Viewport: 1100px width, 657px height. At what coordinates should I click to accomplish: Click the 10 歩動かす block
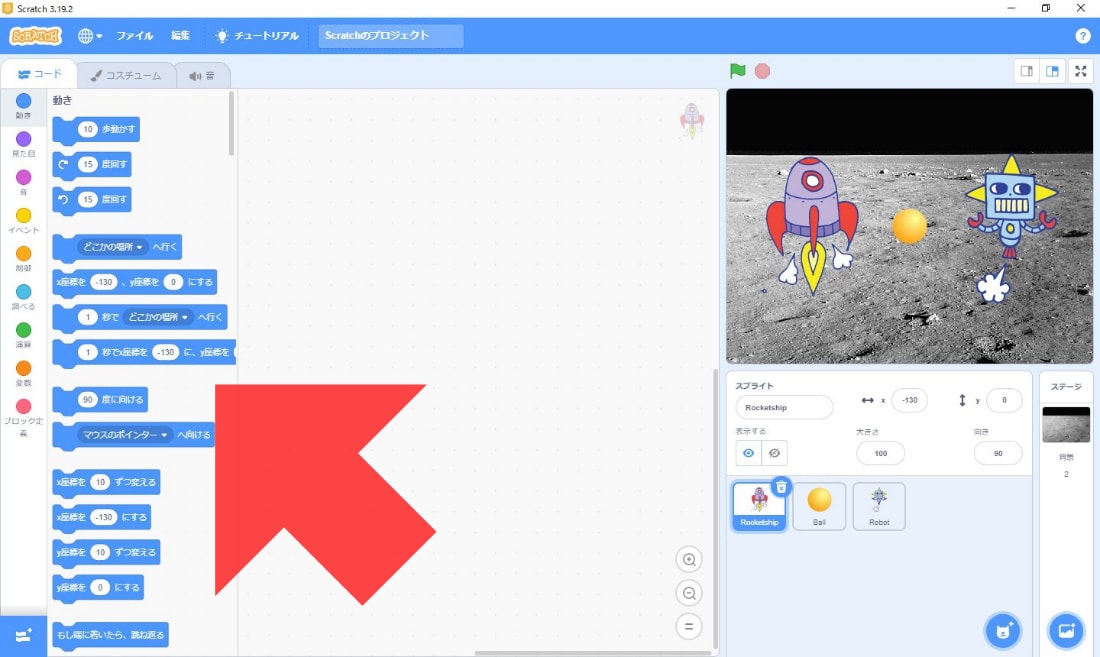pyautogui.click(x=96, y=129)
